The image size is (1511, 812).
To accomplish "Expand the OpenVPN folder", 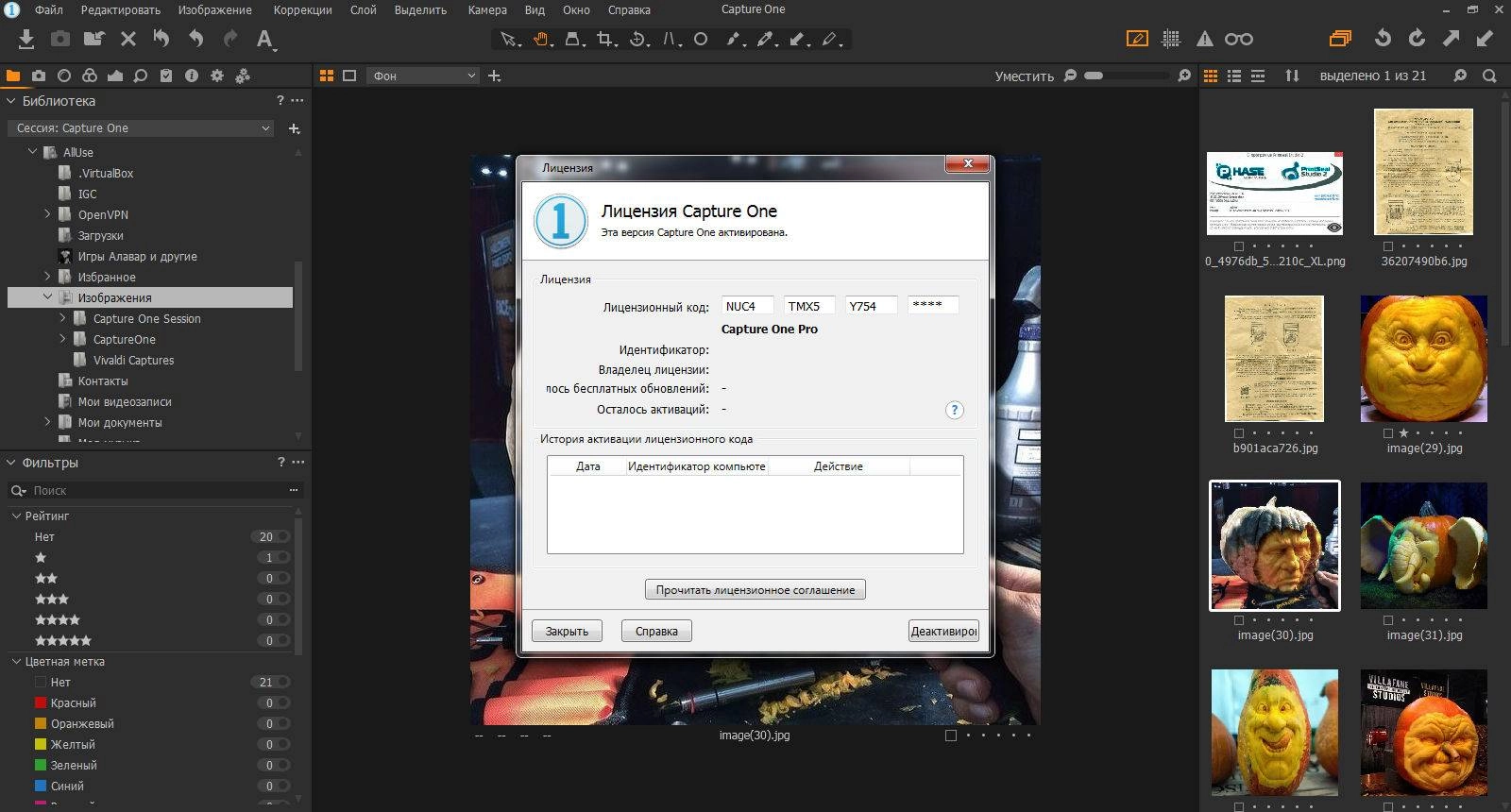I will coord(47,214).
